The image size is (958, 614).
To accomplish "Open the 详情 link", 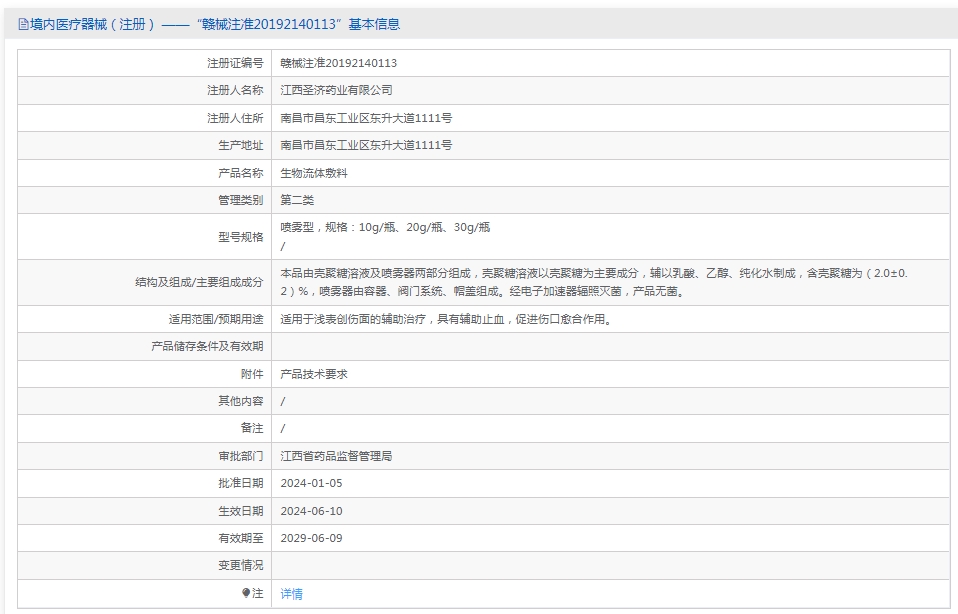I will [x=291, y=594].
